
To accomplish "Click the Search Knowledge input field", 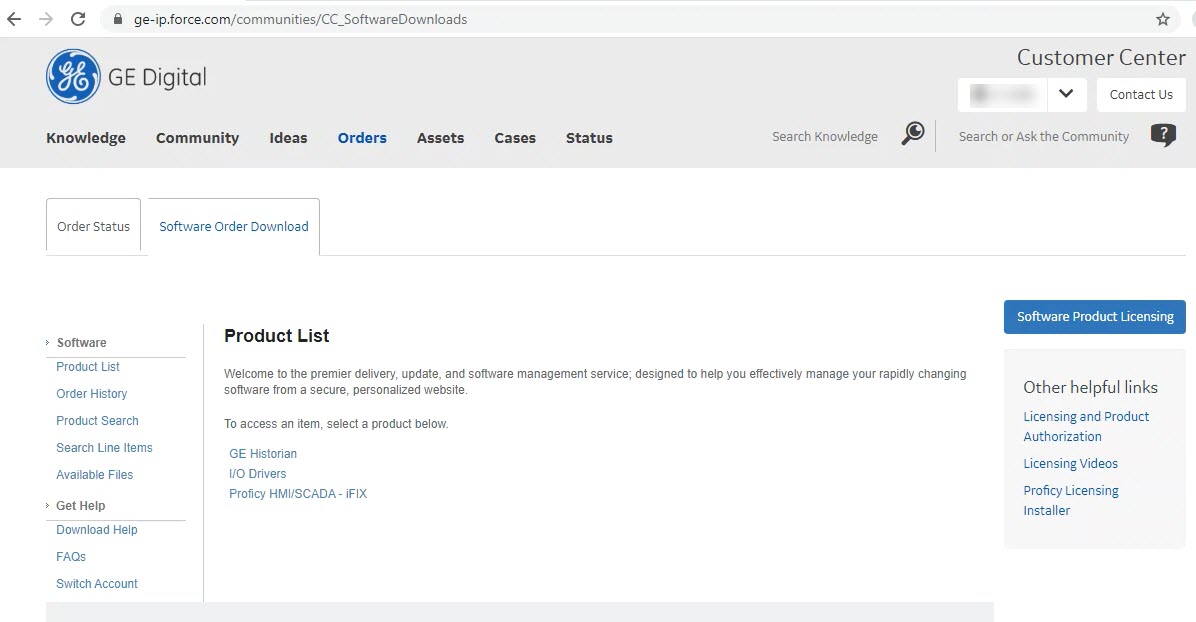I will coord(825,137).
